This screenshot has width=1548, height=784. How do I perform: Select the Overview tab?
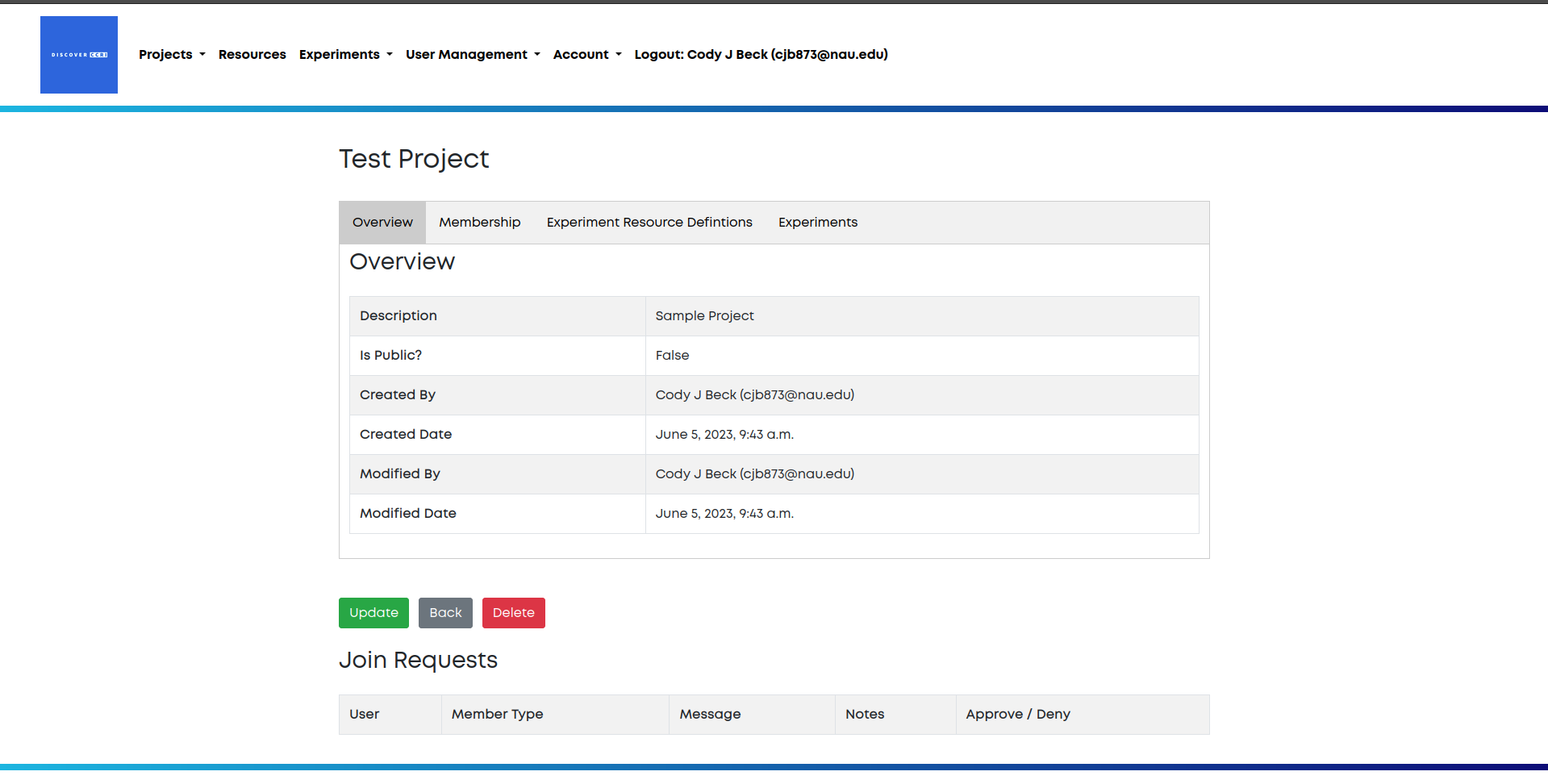(x=382, y=223)
